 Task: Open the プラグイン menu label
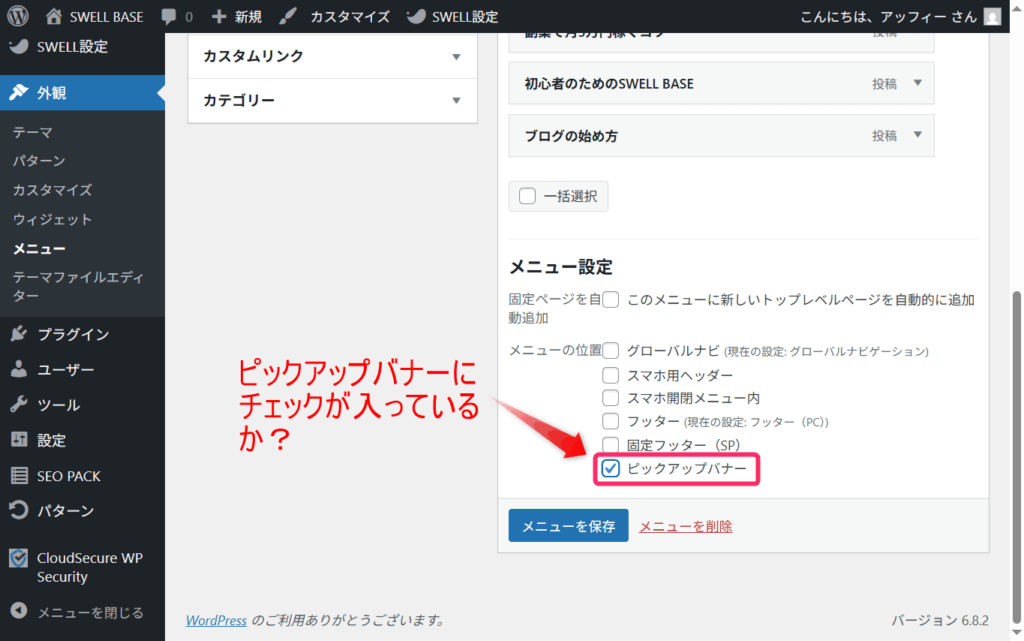coord(73,334)
